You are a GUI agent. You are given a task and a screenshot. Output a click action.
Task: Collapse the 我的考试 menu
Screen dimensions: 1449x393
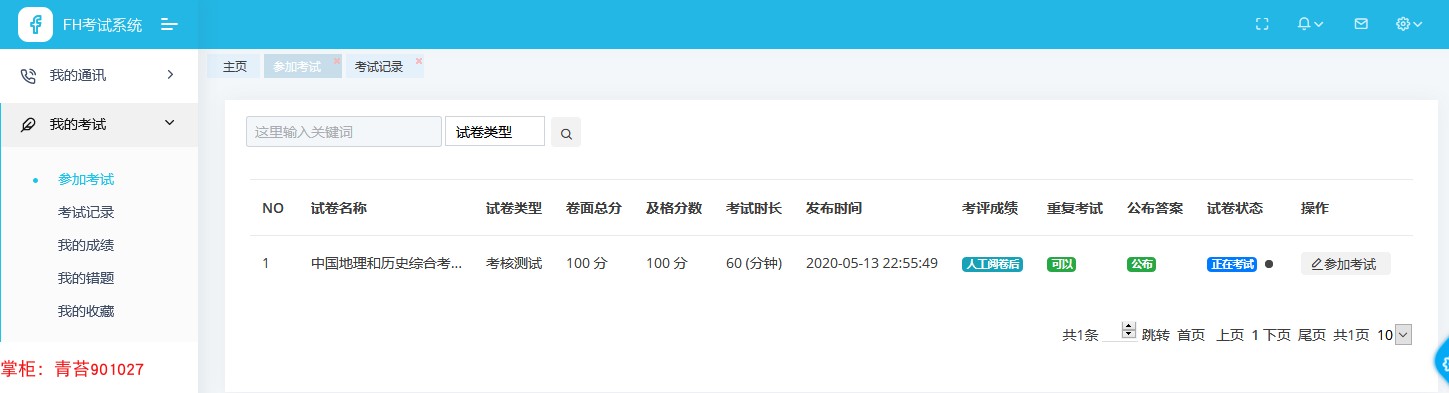click(99, 124)
